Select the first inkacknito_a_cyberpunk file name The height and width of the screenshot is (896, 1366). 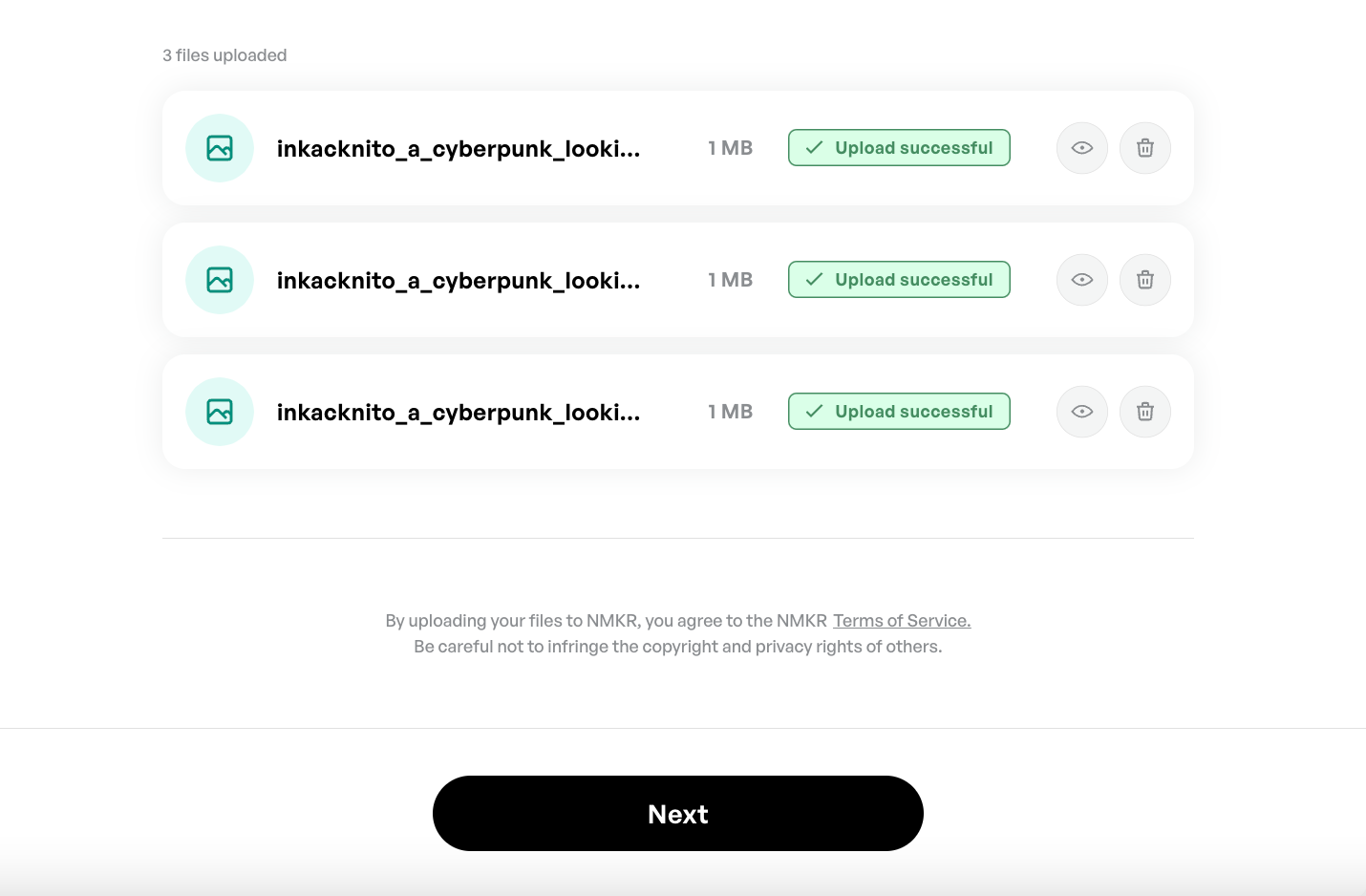pos(459,149)
